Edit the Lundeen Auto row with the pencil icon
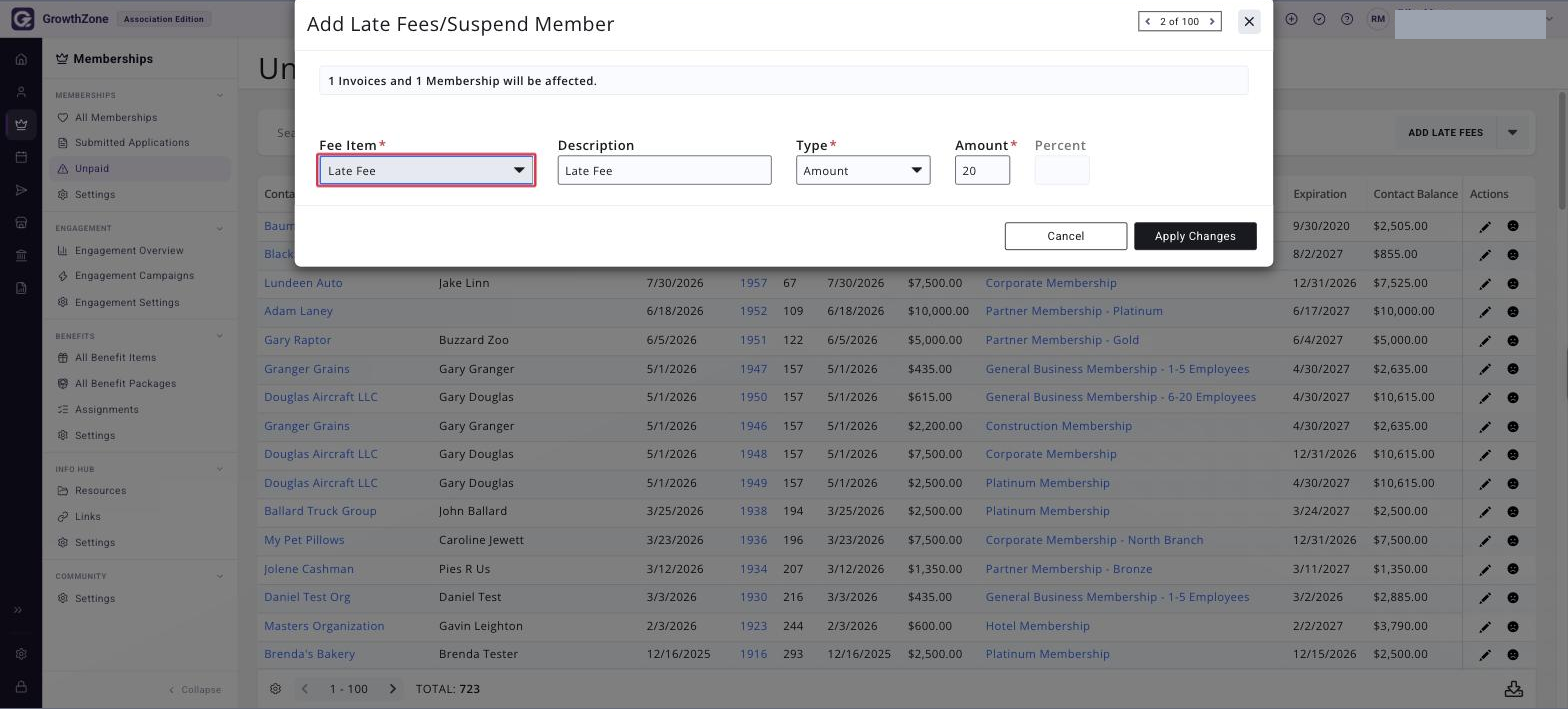Viewport: 1568px width, 709px height. (x=1485, y=284)
